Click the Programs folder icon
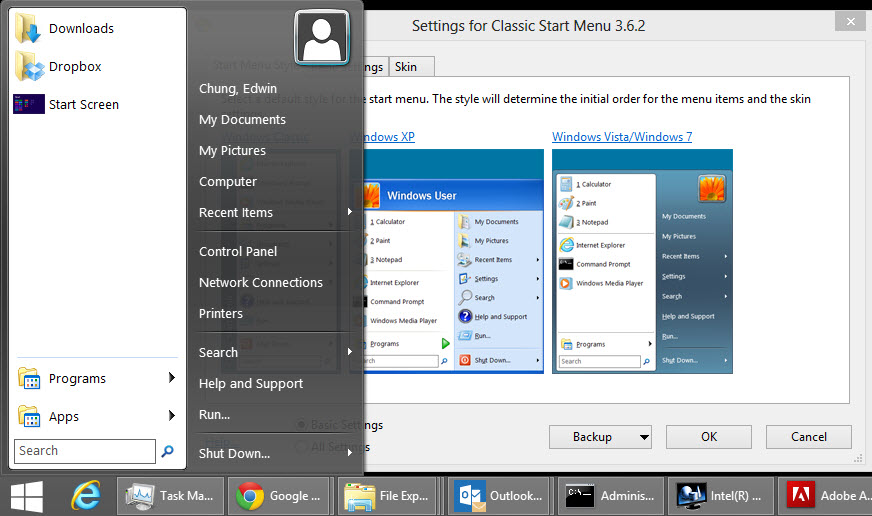This screenshot has height=516, width=872. tap(28, 378)
